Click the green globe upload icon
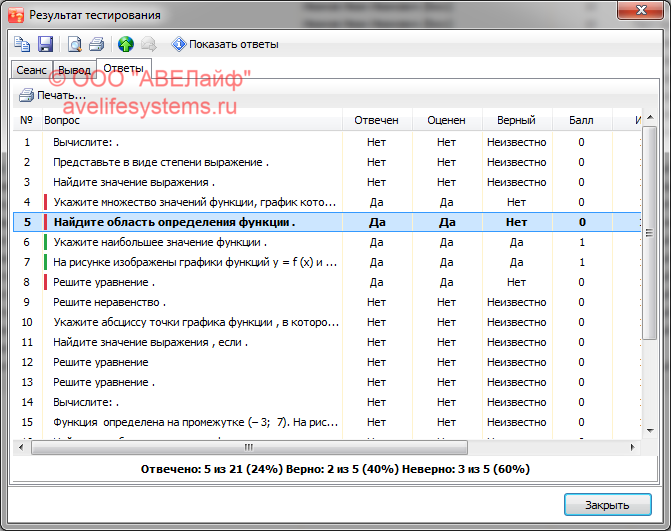 (126, 44)
